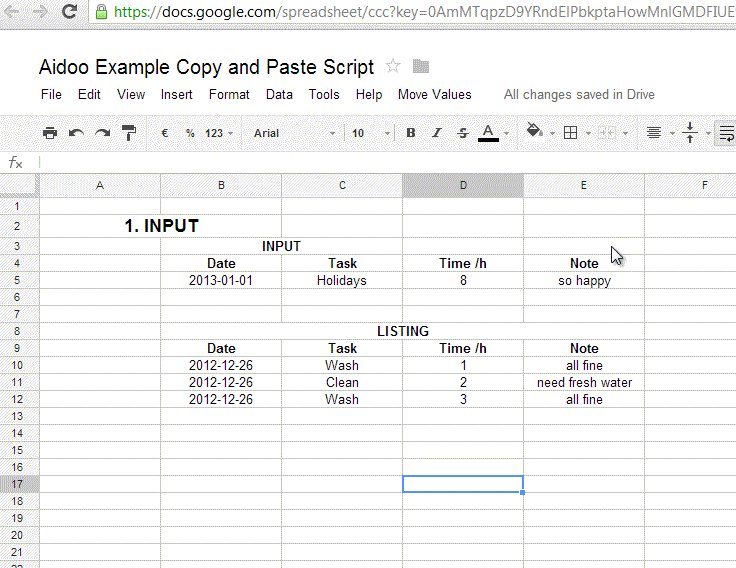Expand the fill color dropdown arrow
The width and height of the screenshot is (736, 568).
tap(552, 134)
